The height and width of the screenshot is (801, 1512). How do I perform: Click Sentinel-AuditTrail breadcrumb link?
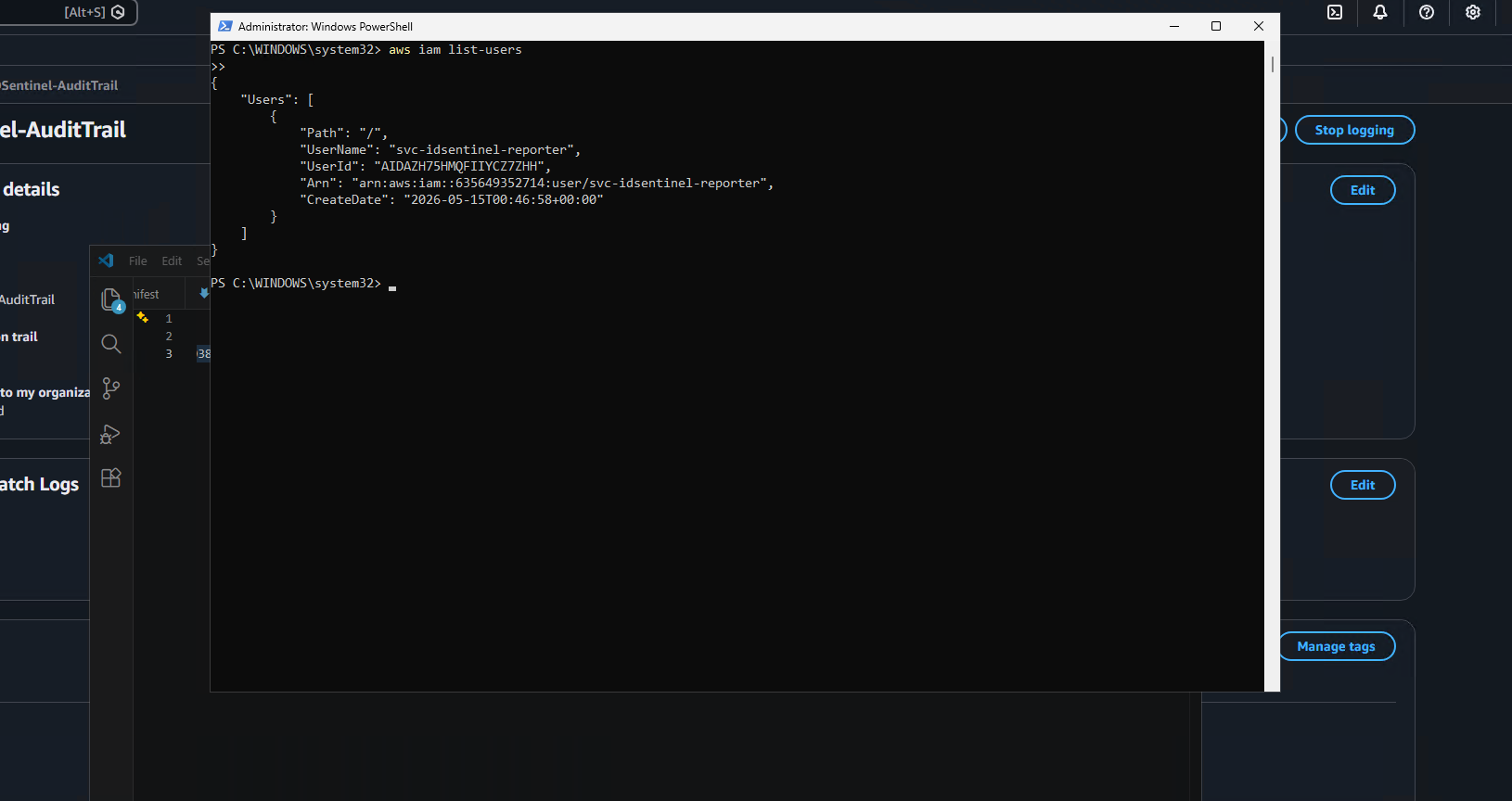[59, 85]
